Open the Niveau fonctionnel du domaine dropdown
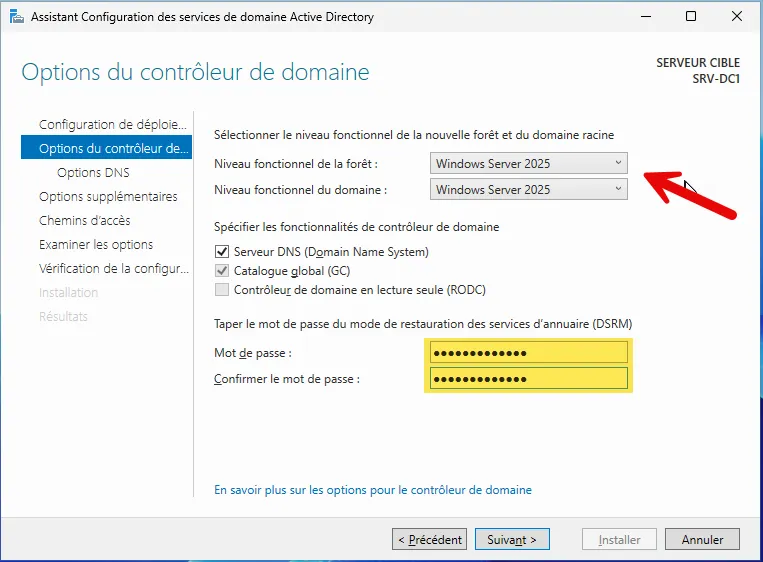 pos(528,189)
